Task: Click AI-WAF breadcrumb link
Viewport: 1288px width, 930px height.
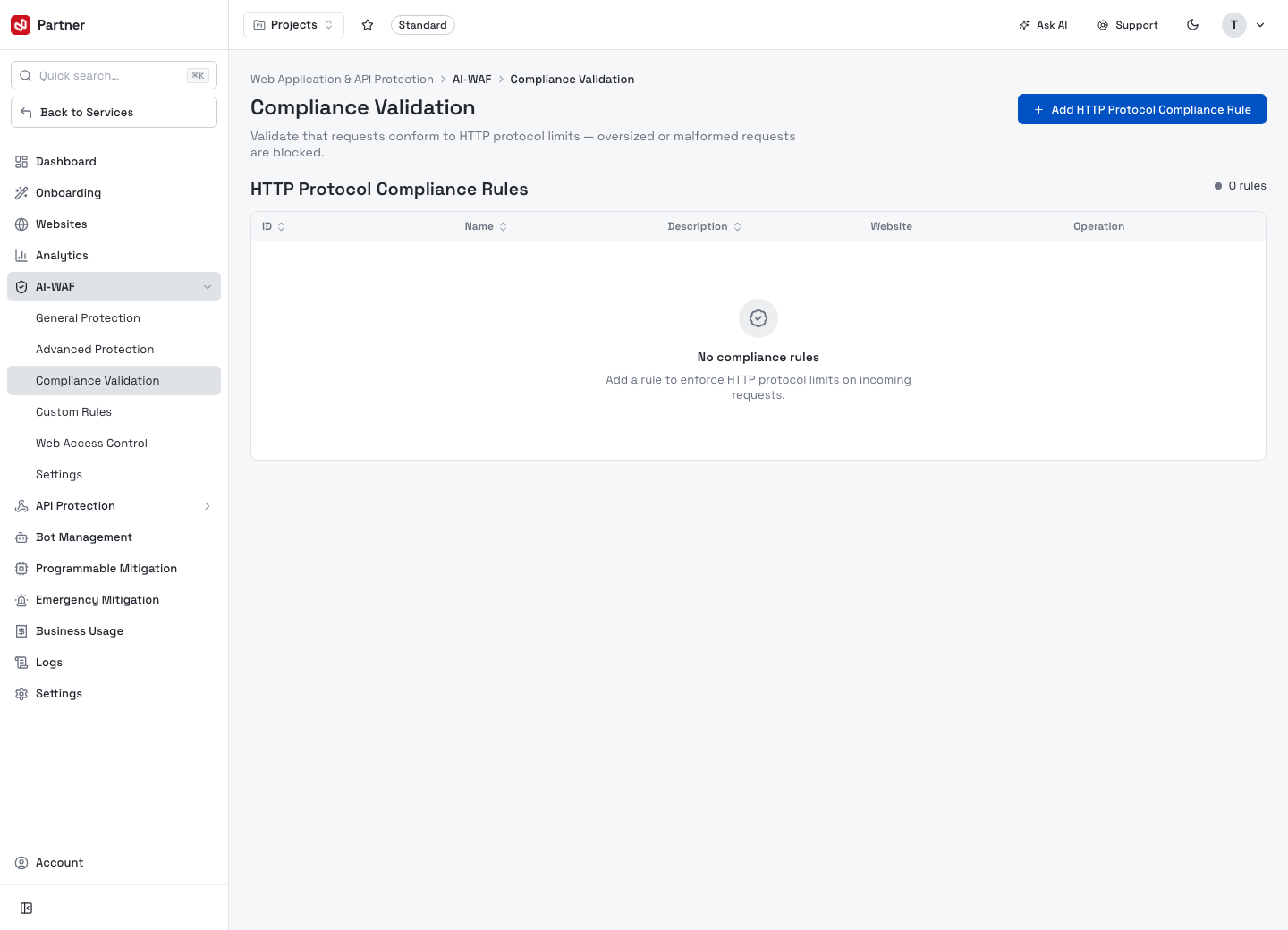Action: click(472, 80)
